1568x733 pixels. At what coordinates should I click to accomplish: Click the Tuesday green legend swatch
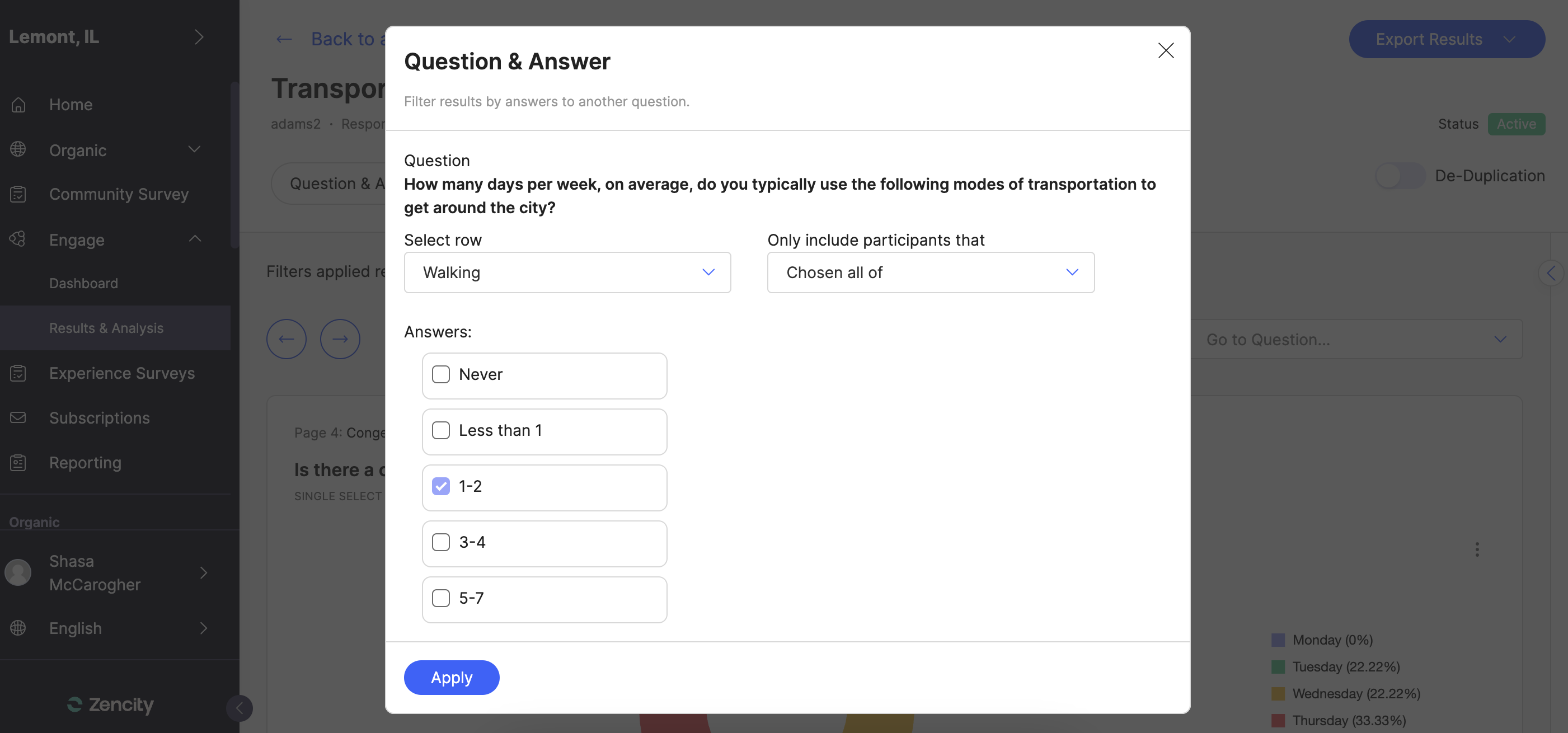(1278, 666)
